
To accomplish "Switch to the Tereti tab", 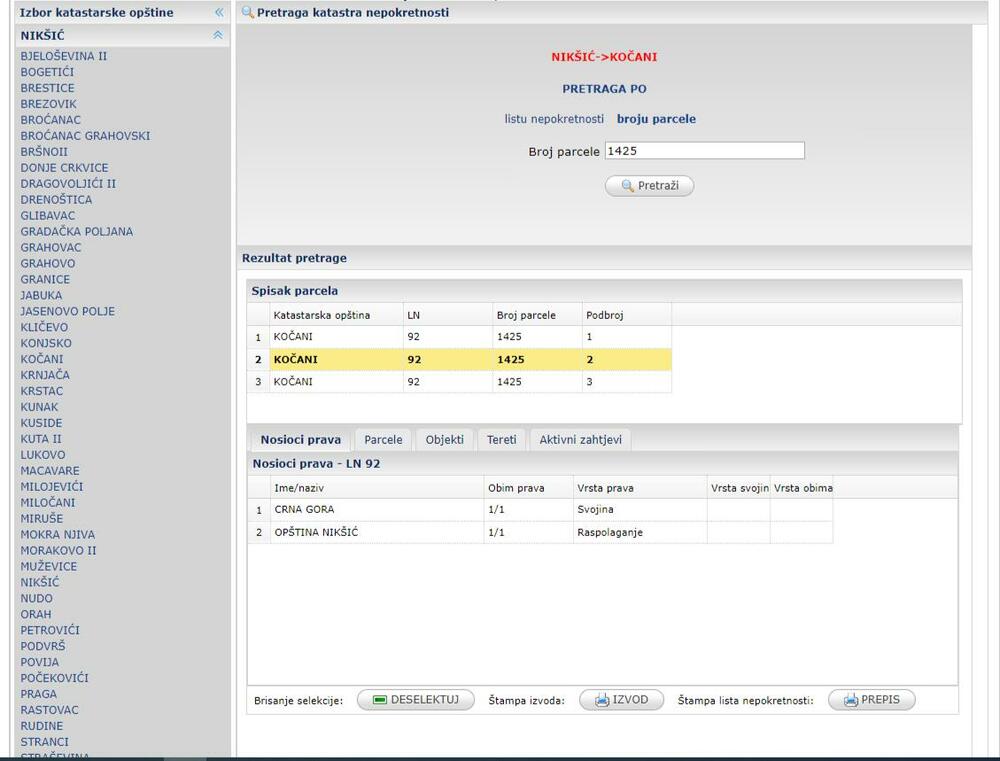I will 502,440.
